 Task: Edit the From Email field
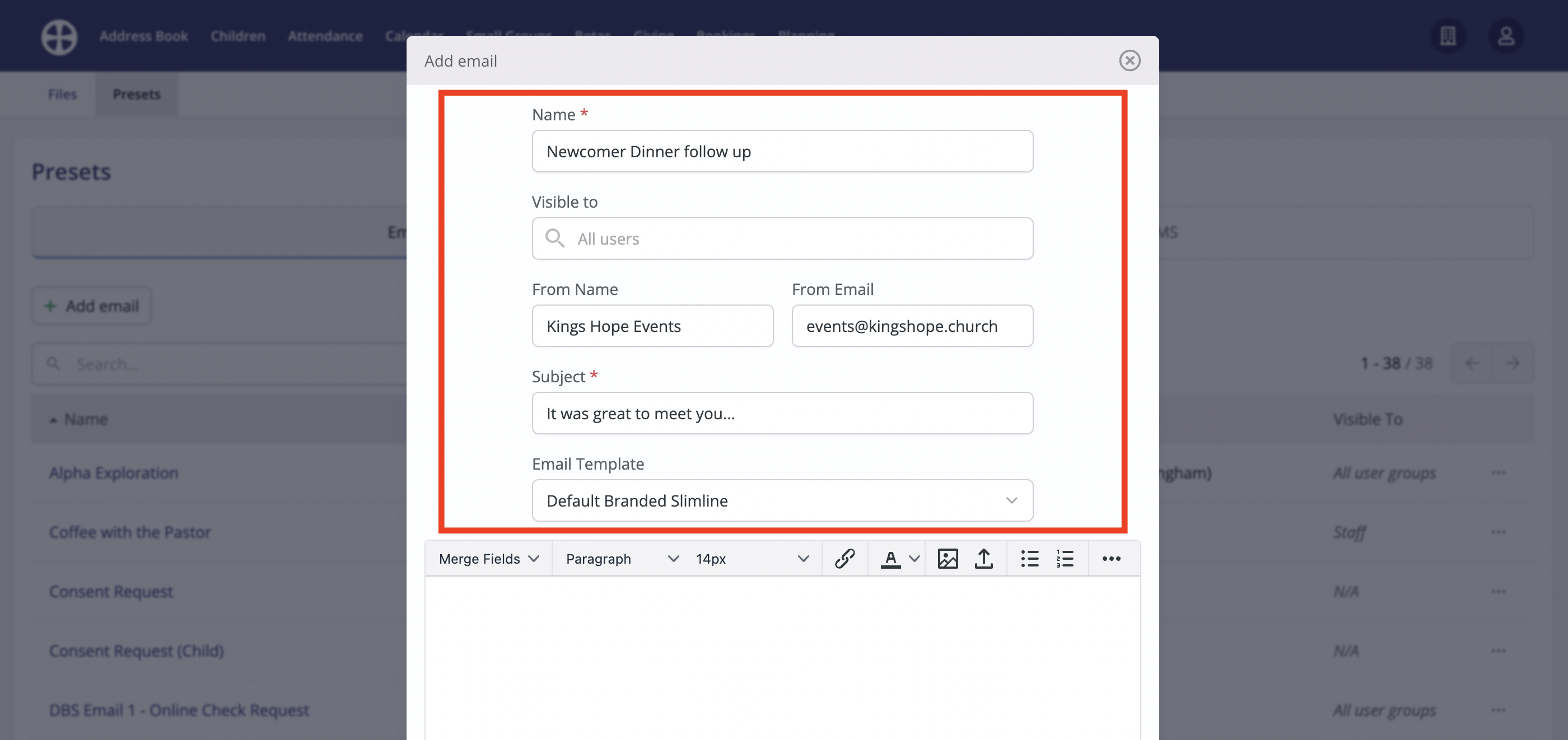(x=912, y=326)
